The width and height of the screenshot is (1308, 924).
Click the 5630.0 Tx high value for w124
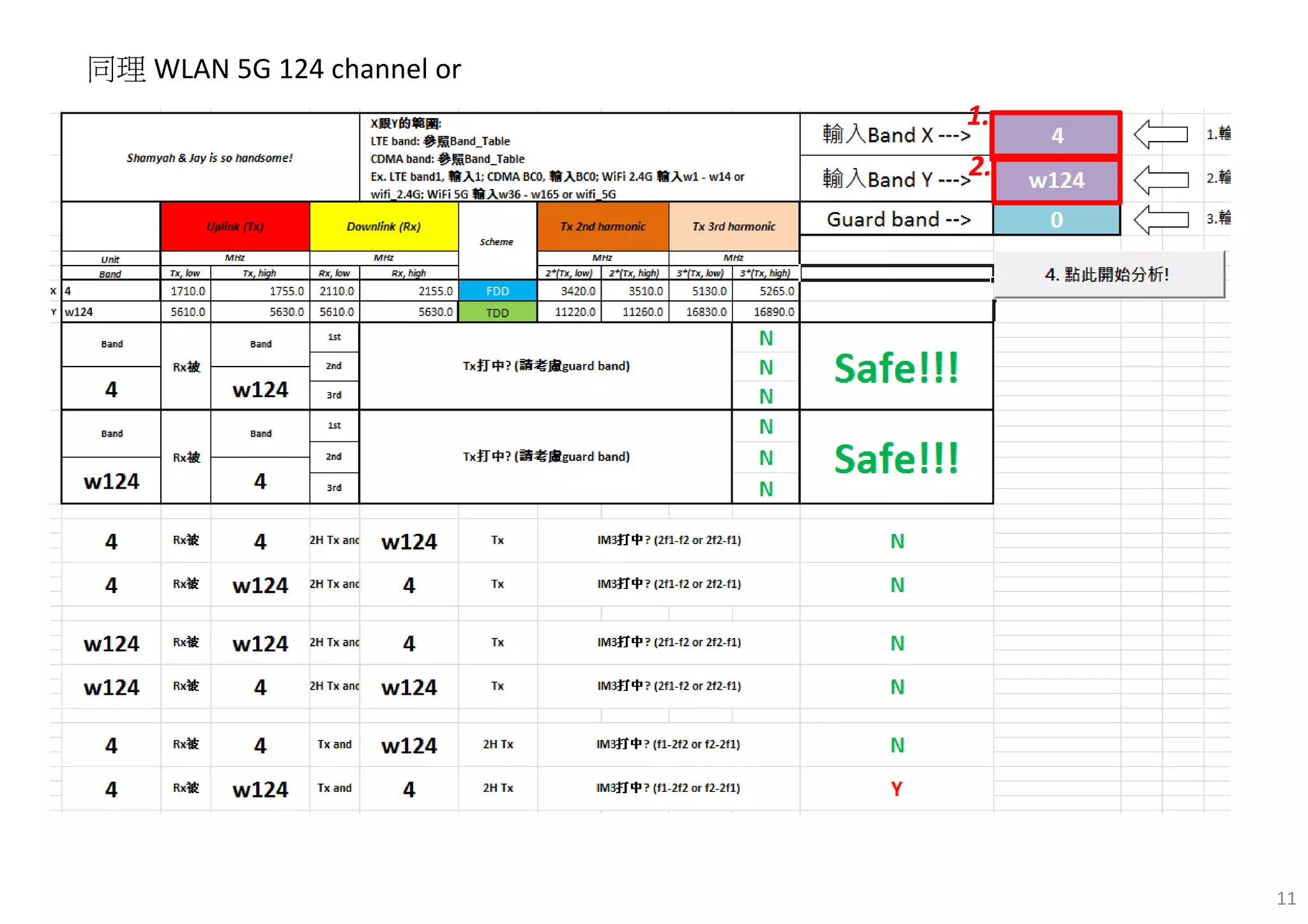click(260, 312)
